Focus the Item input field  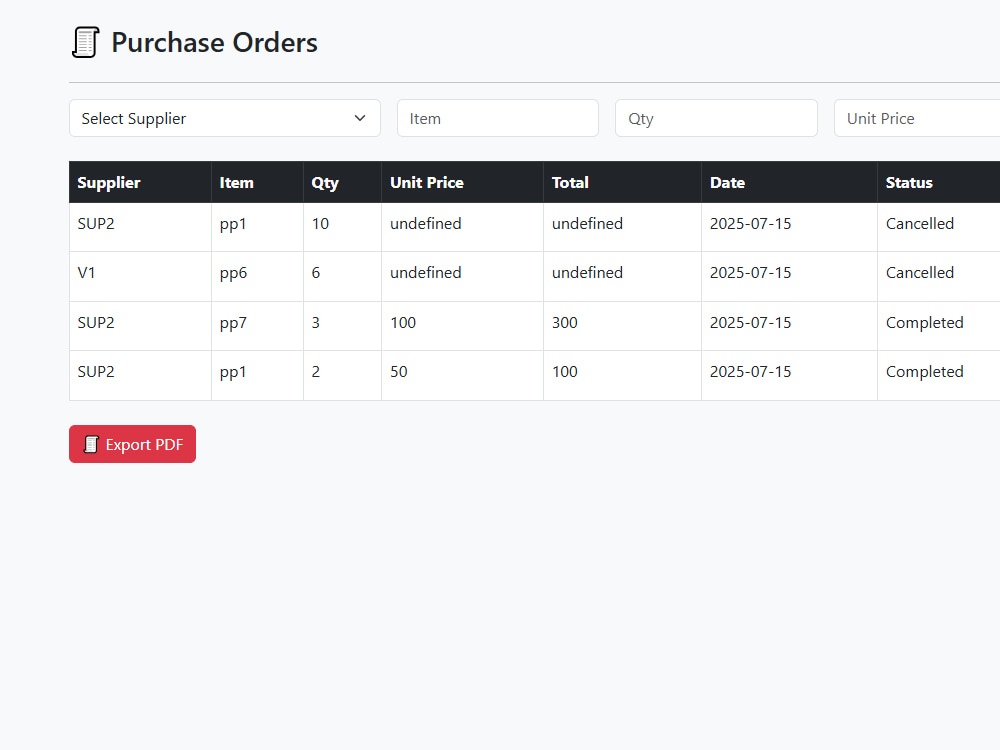[497, 118]
